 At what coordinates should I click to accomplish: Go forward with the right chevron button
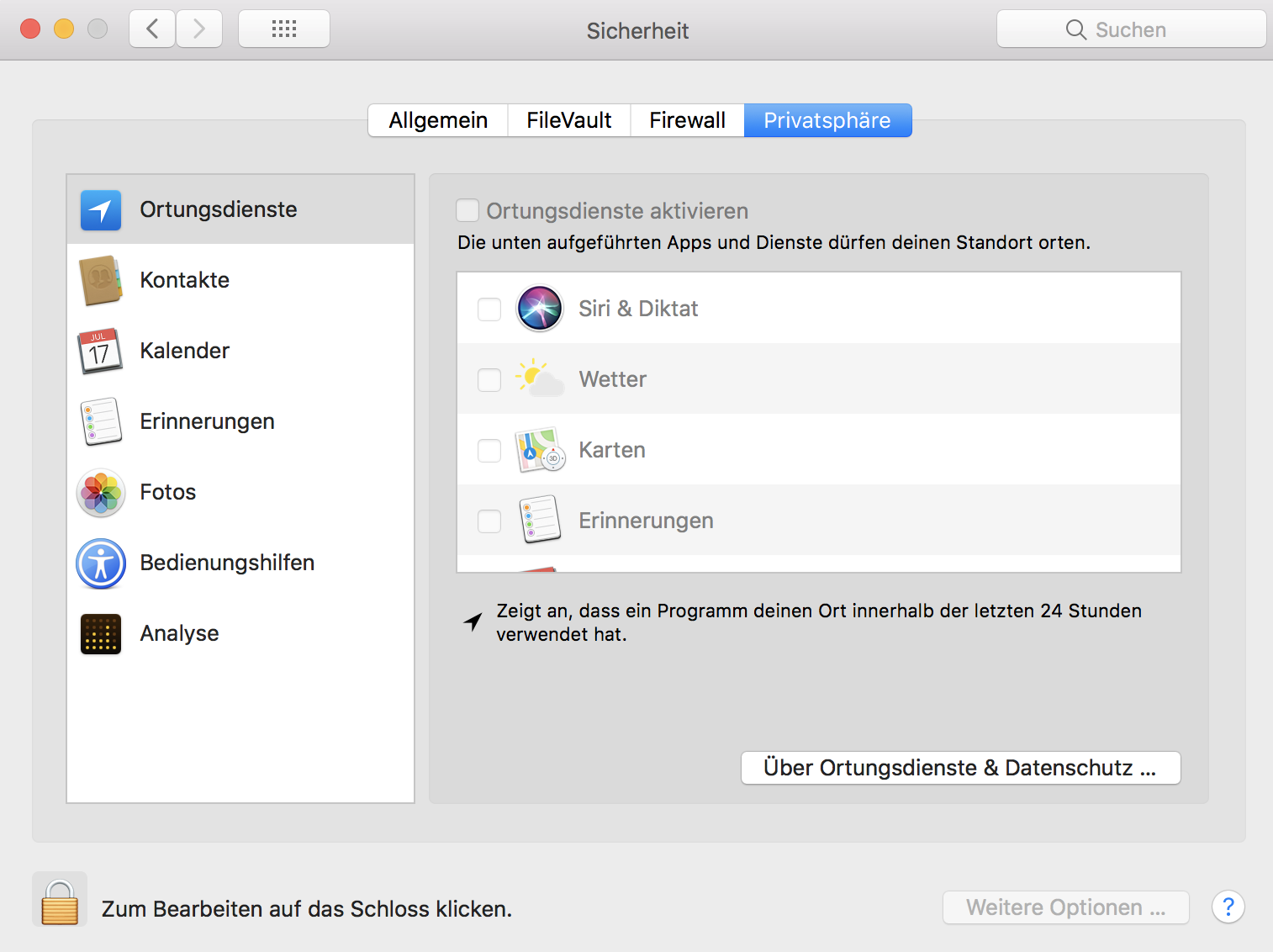coord(199,29)
